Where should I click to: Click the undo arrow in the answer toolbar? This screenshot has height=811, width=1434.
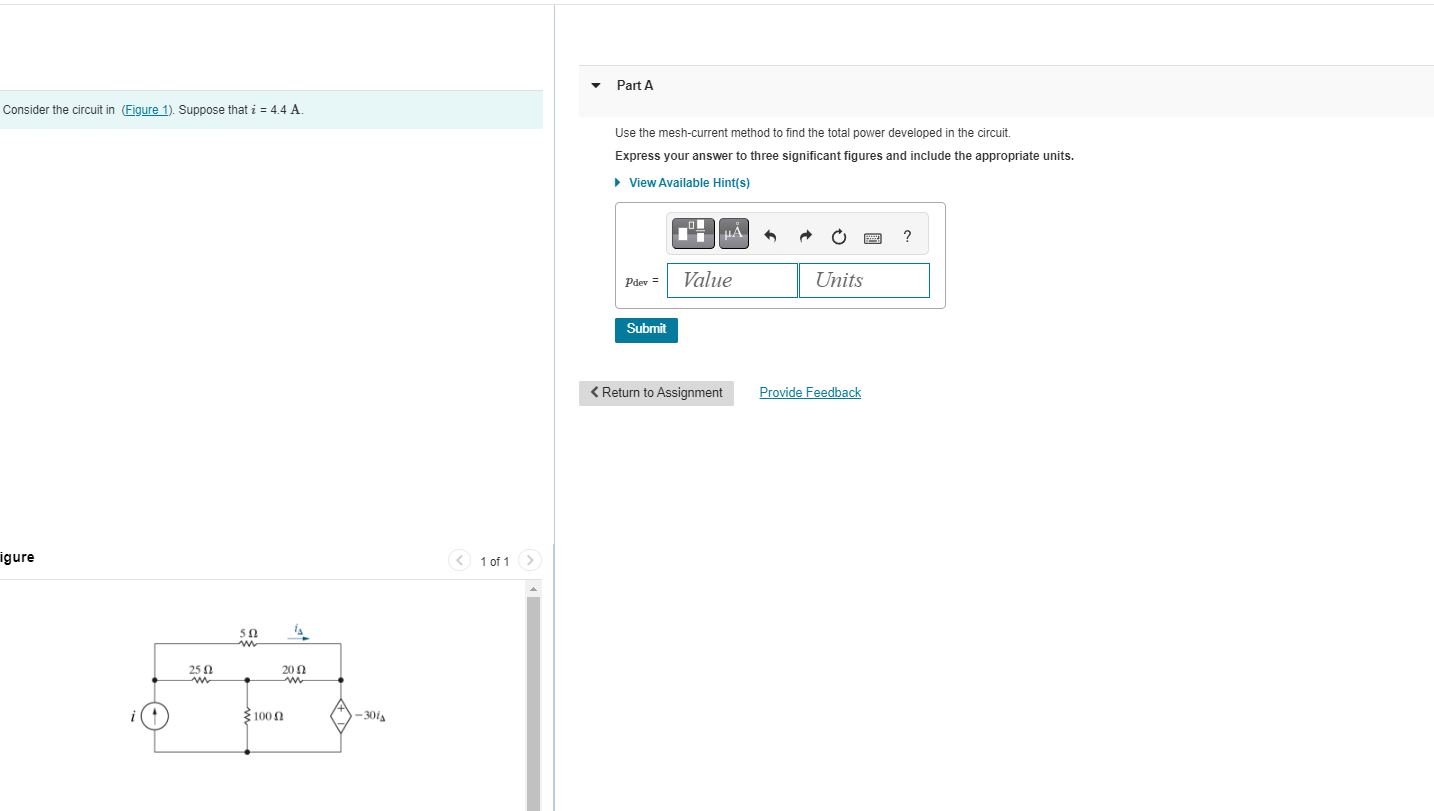coord(770,236)
